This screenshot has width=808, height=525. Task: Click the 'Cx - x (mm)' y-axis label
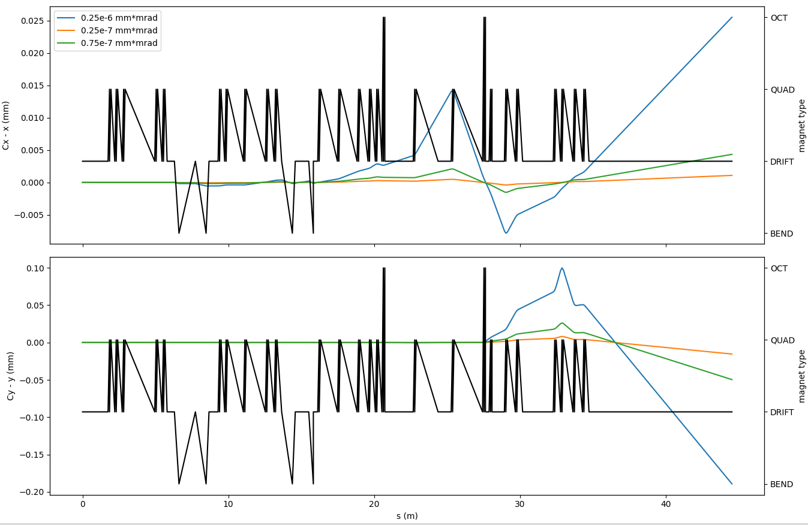[x=8, y=125]
